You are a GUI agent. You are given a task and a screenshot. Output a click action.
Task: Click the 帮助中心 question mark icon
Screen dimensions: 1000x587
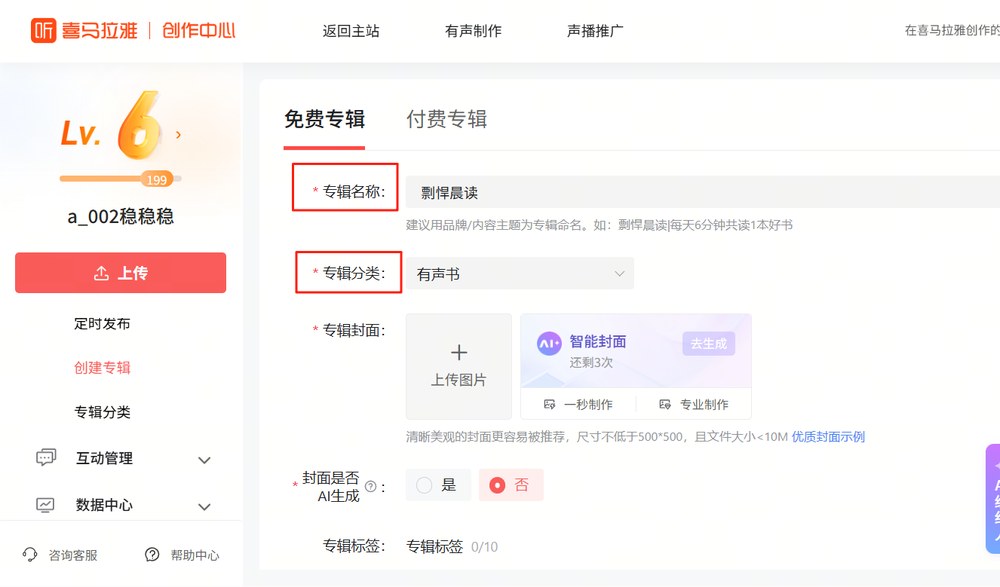point(152,554)
